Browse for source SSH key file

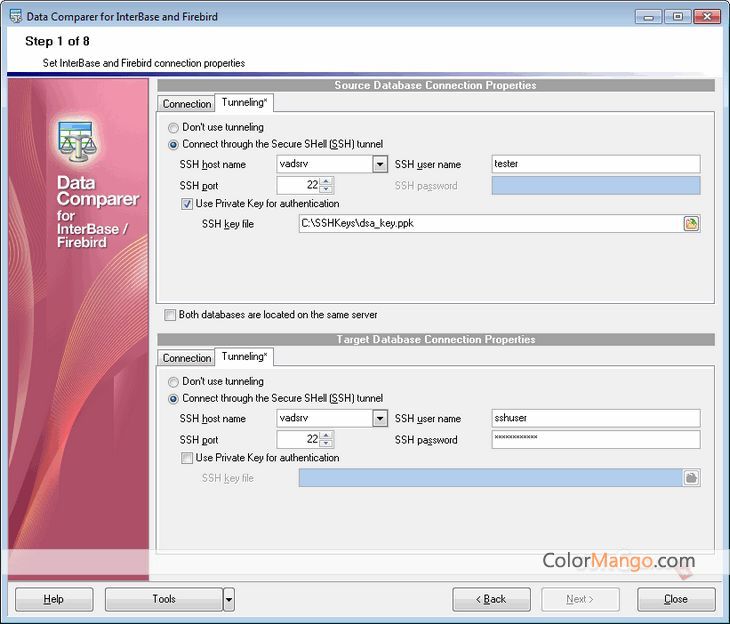pos(691,224)
